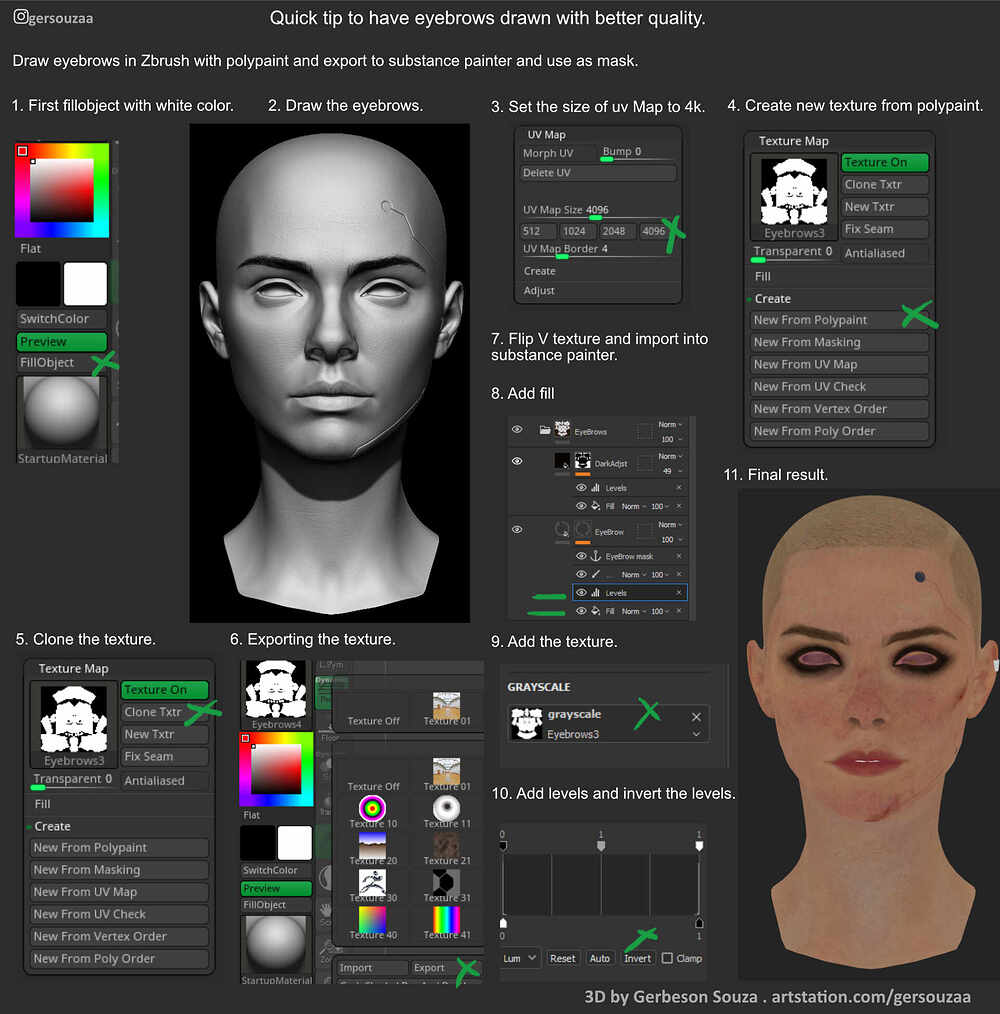Click the DarkAdjst layer mask thumbnail
Image resolution: width=1000 pixels, height=1014 pixels.
(582, 460)
